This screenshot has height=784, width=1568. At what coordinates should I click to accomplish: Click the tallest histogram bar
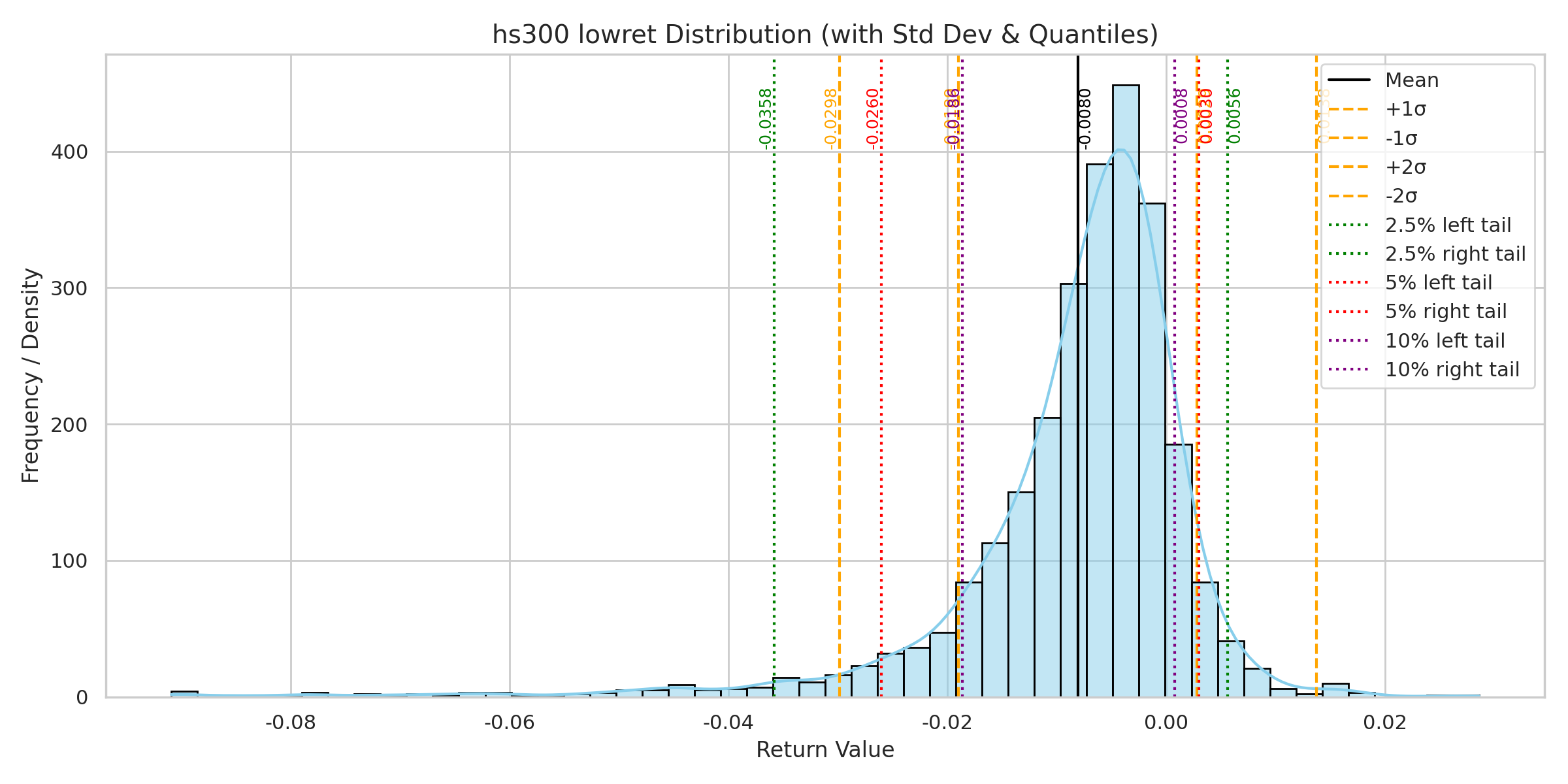tap(1126, 392)
